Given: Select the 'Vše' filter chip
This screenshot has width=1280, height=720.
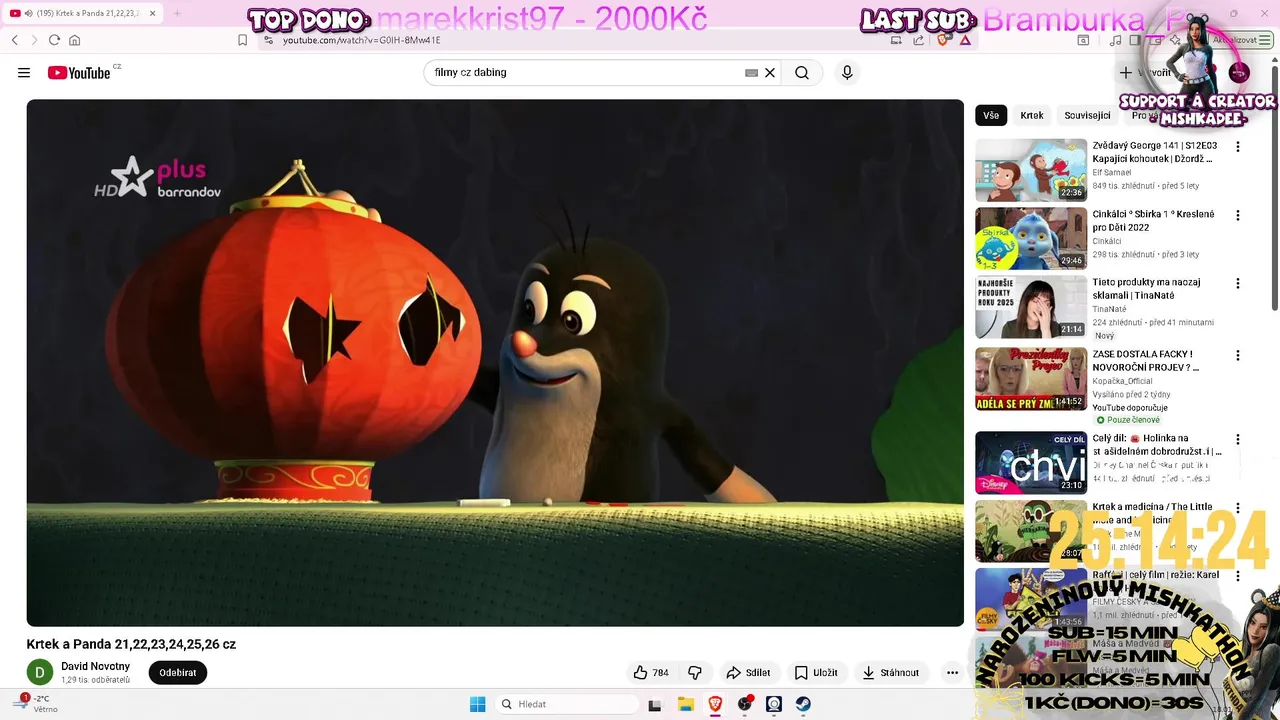Looking at the screenshot, I should [x=991, y=115].
